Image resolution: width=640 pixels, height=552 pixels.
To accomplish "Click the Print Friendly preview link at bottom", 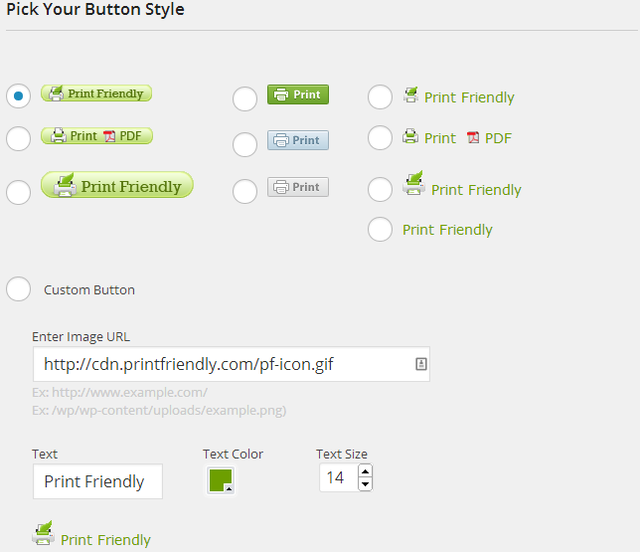I will coord(105,540).
